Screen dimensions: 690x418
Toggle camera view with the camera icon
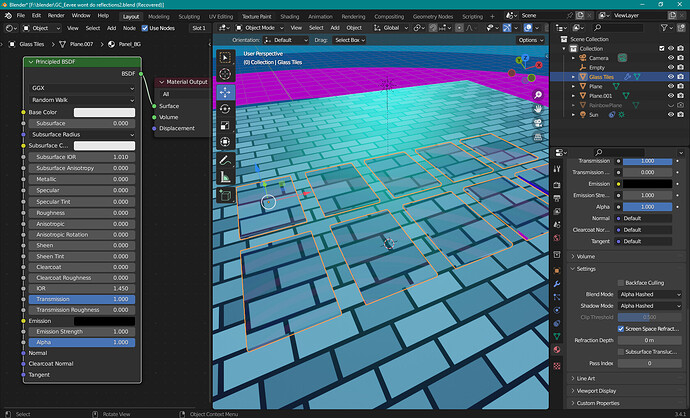click(538, 123)
